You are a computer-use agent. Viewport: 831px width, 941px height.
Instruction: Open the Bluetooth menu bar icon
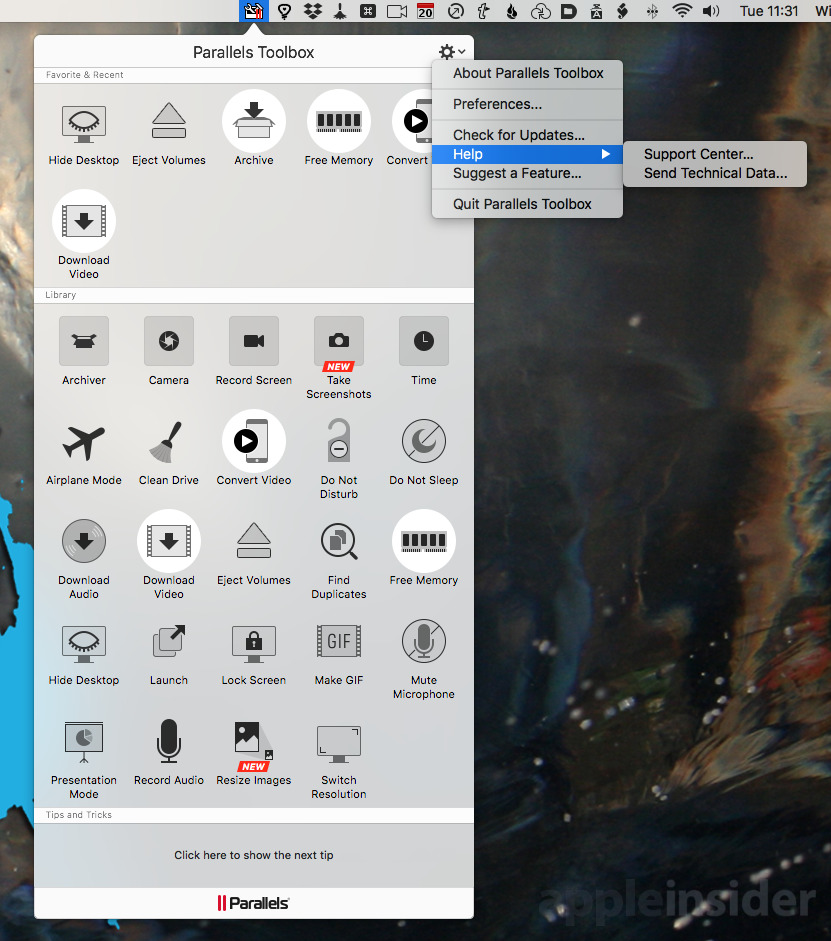[x=652, y=11]
